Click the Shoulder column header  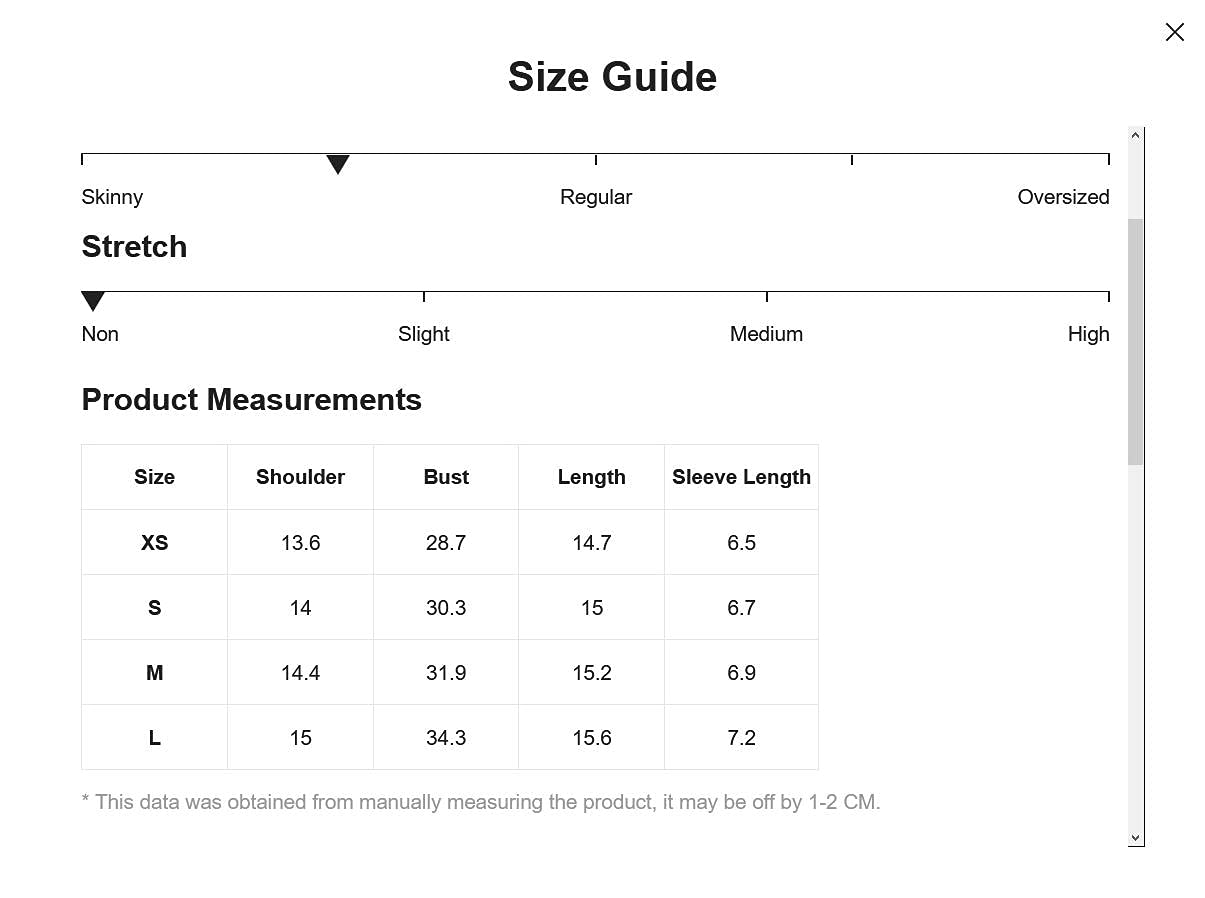coord(300,477)
